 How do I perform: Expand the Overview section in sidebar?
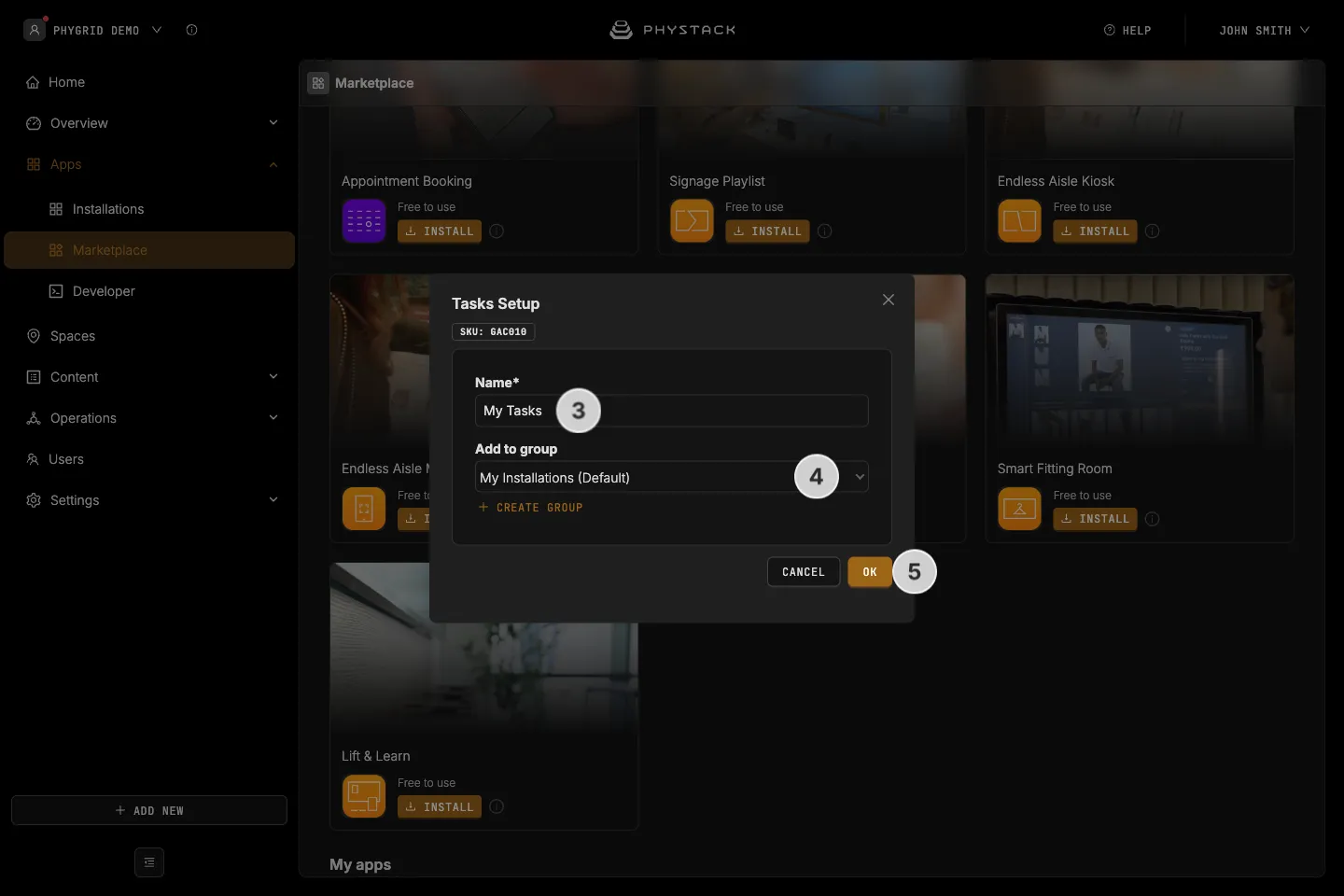(x=149, y=123)
